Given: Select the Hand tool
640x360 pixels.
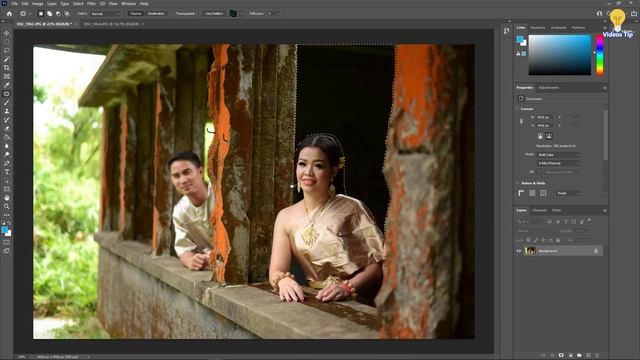Looking at the screenshot, I should 7,198.
